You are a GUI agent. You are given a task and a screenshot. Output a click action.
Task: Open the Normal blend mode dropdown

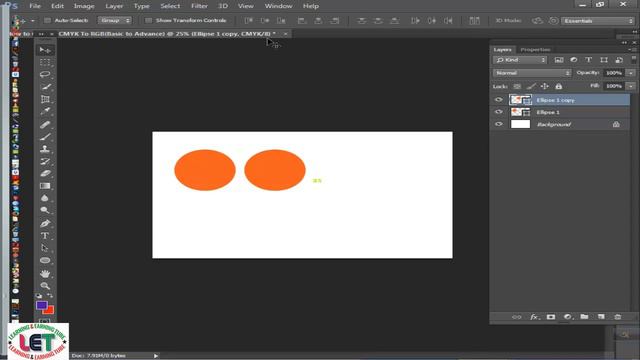[532, 73]
